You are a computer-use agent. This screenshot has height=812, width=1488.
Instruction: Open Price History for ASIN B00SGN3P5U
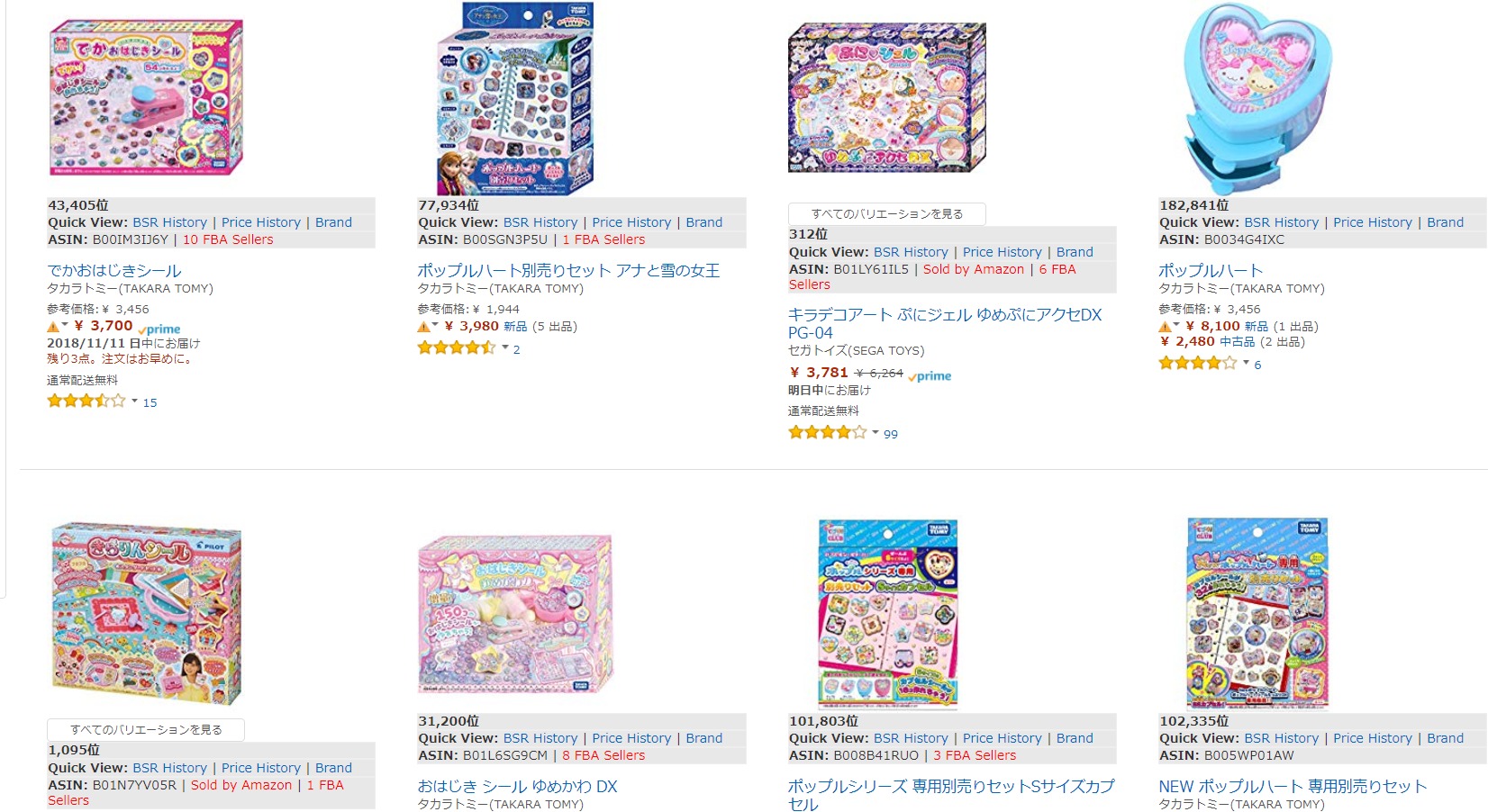631,222
